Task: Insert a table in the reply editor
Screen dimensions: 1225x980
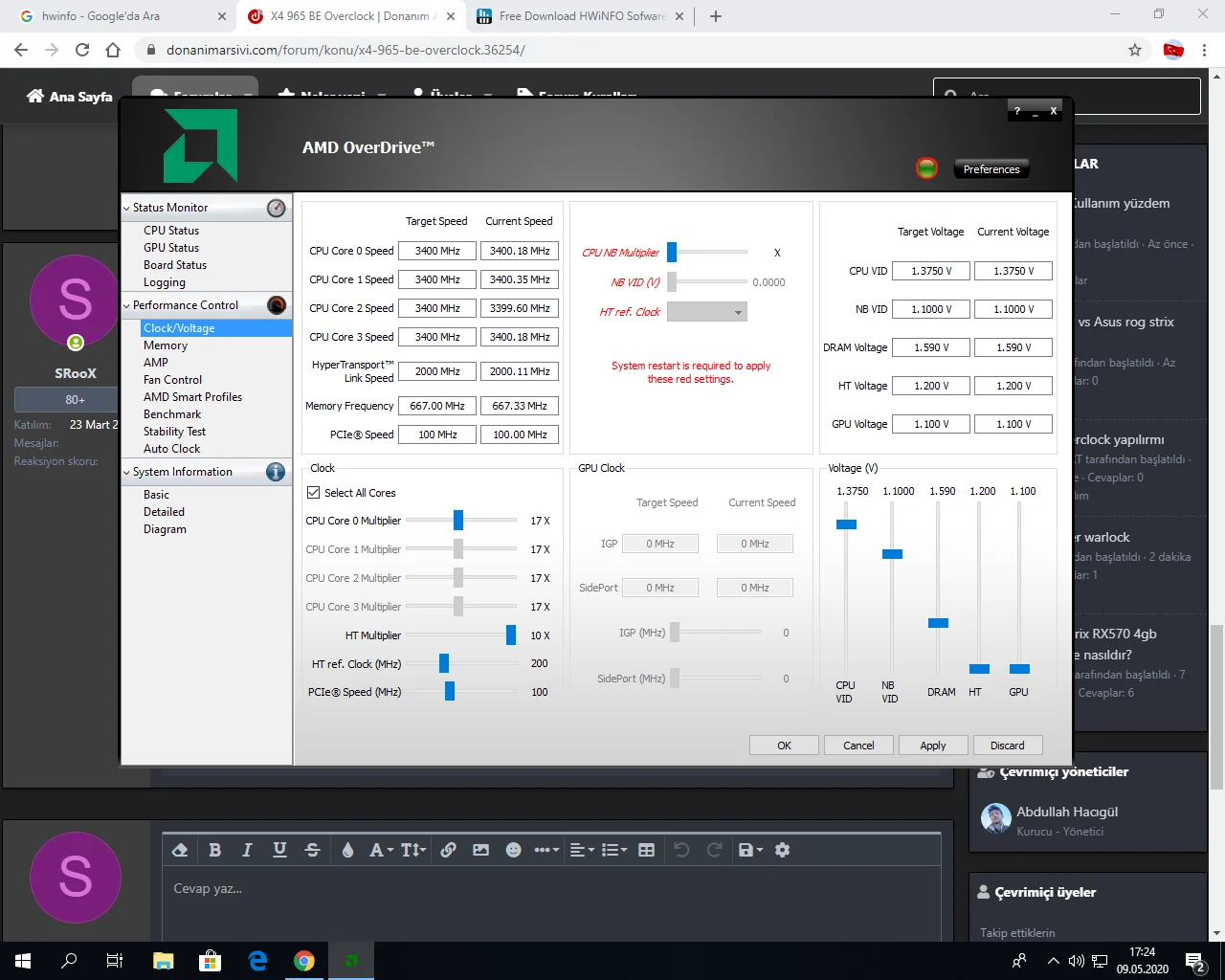Action: coord(647,850)
